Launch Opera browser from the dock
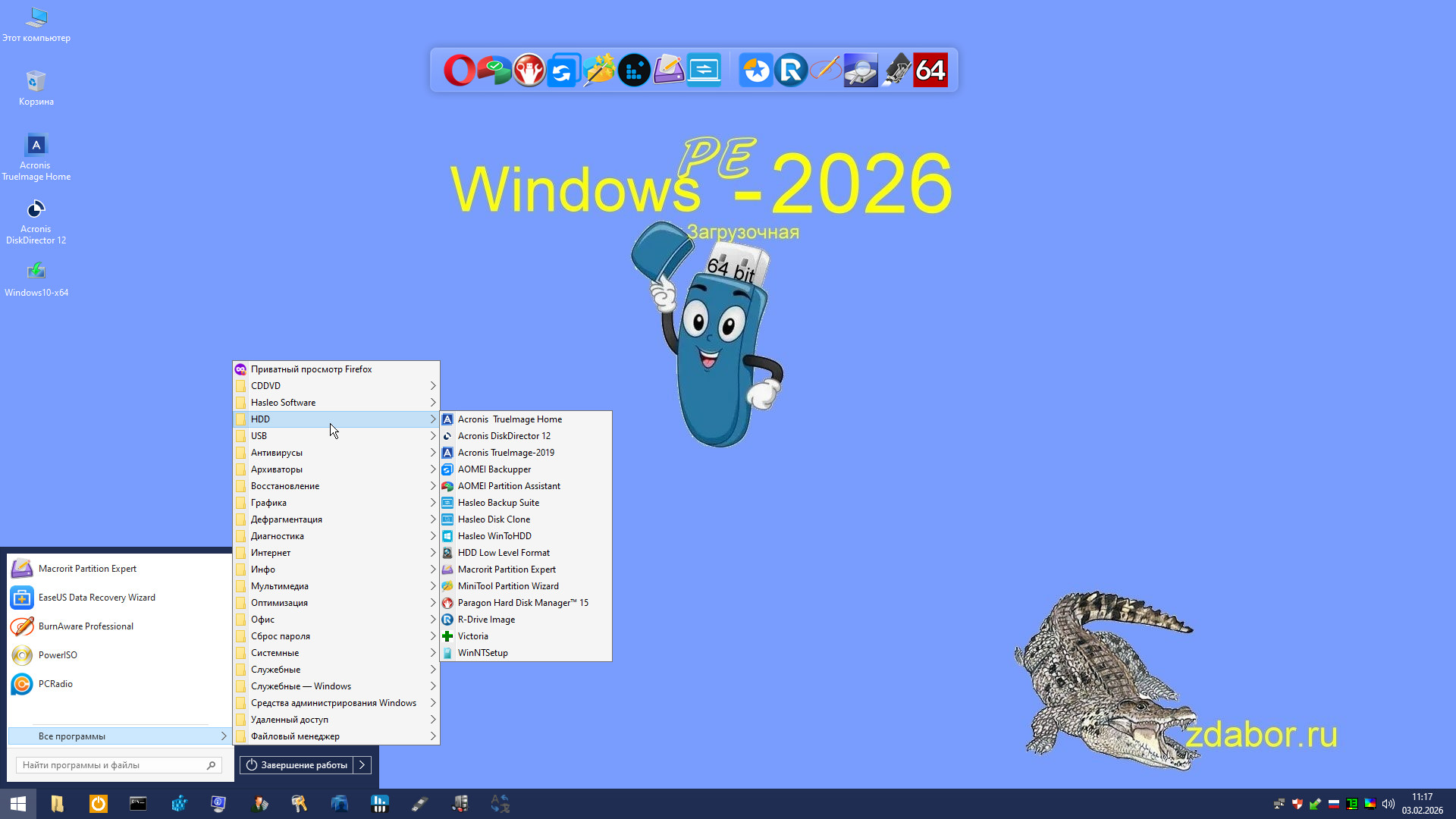1456x819 pixels. (459, 71)
